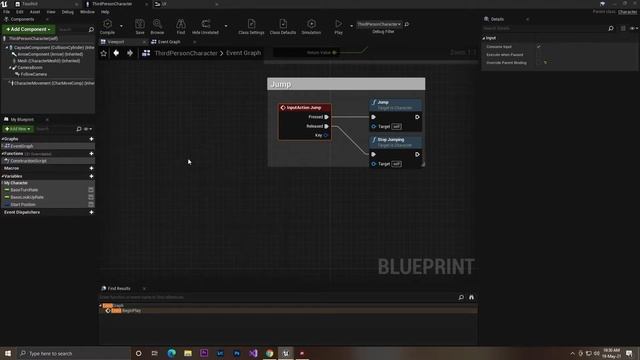Add a new macro with plus icon
Viewport: 640px width, 360px height.
pos(91,168)
